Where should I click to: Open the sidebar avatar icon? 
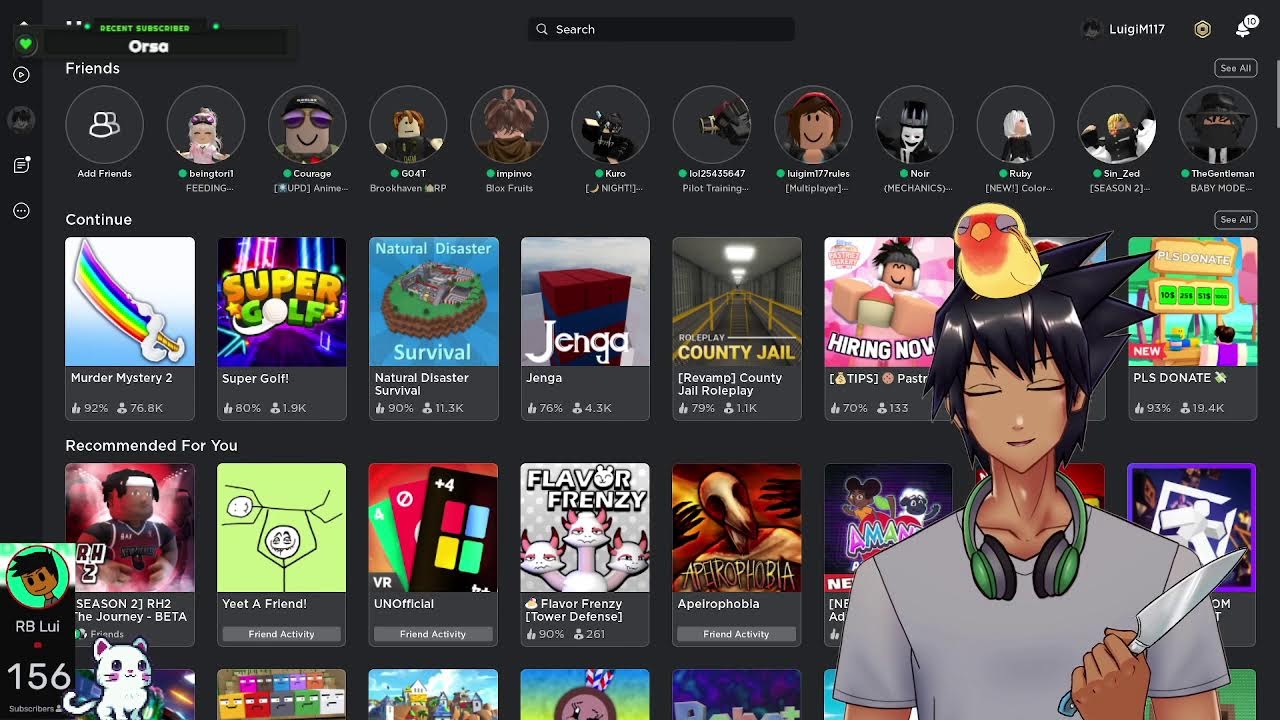(21, 119)
